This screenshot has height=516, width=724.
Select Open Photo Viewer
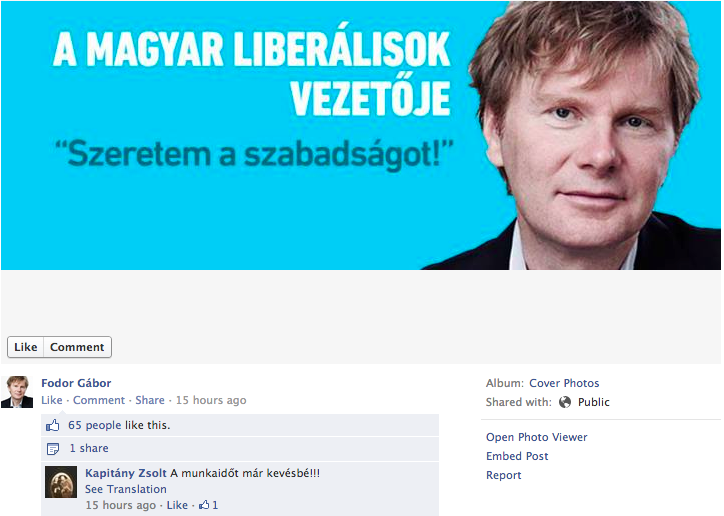pos(537,437)
